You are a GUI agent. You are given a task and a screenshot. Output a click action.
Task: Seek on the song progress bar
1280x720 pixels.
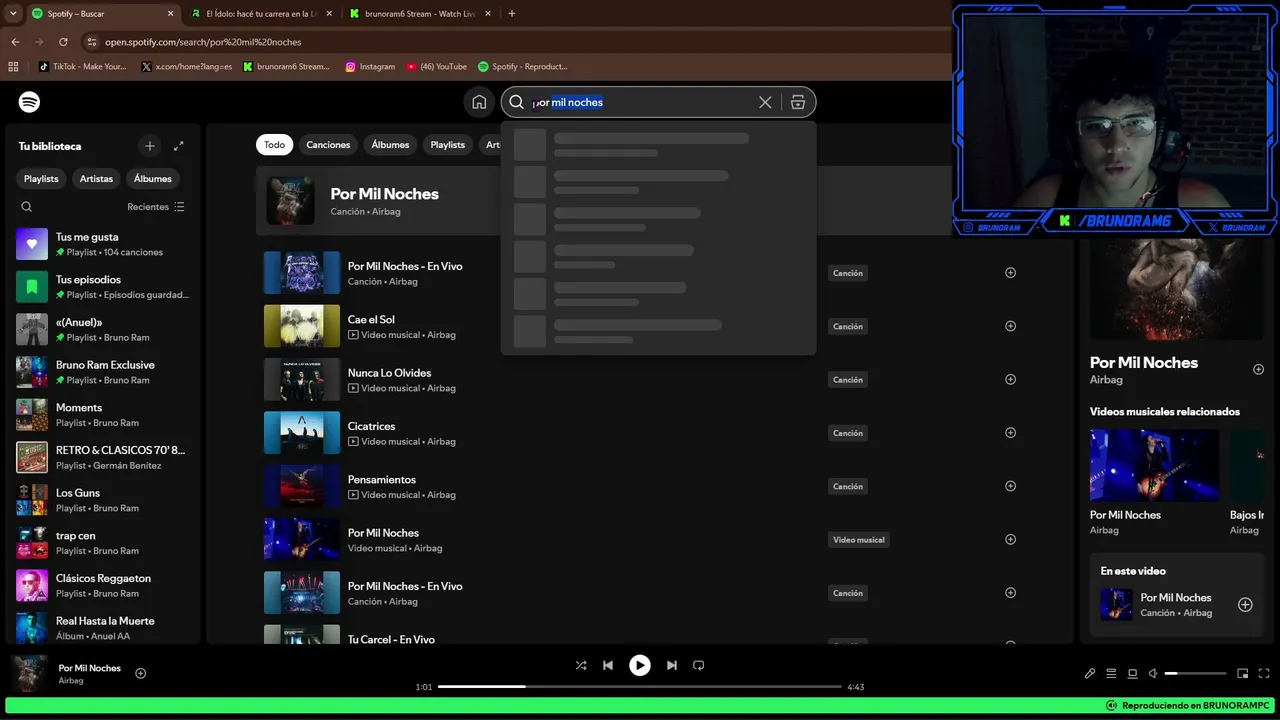640,687
